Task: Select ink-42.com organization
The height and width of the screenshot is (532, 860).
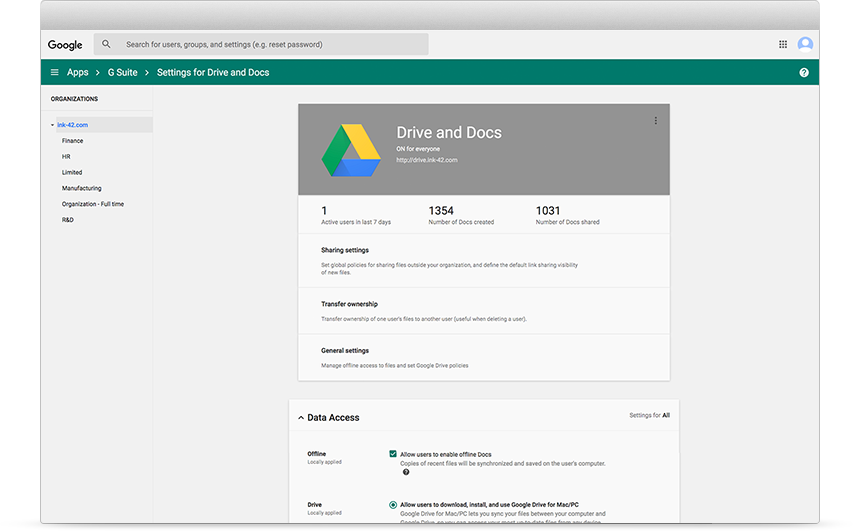Action: 72,125
